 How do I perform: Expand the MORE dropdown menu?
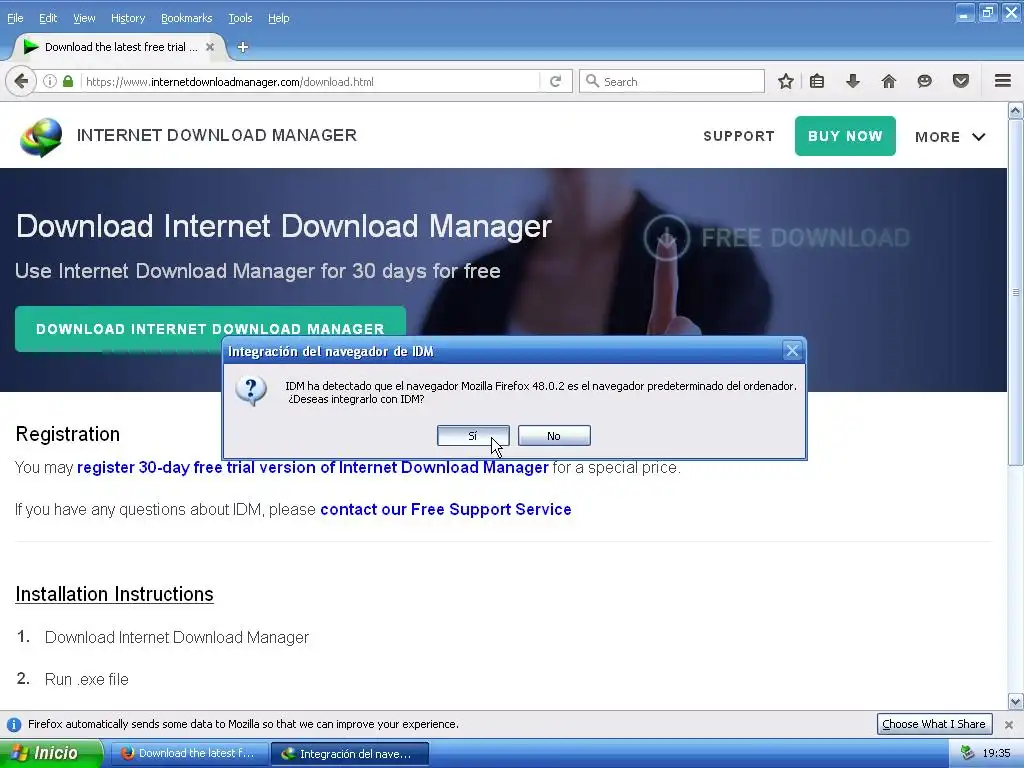coord(950,137)
